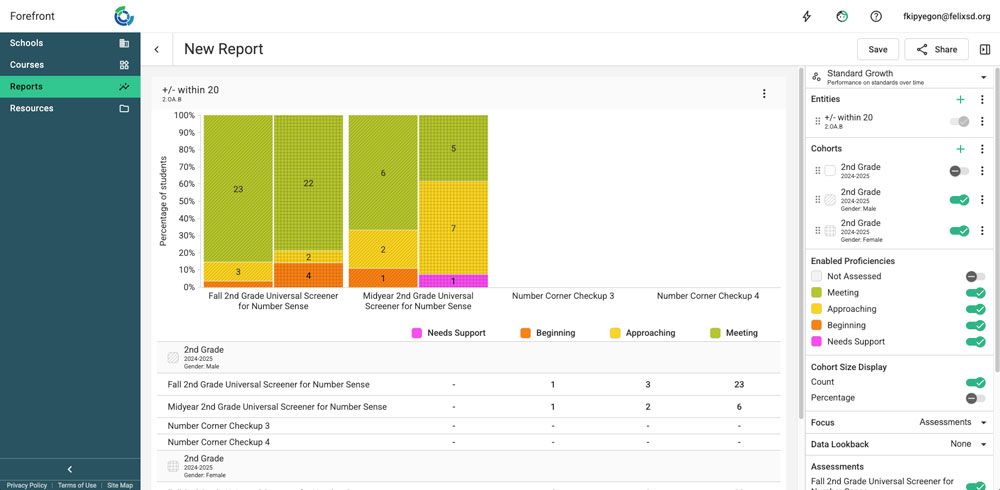The width and height of the screenshot is (1000, 490).
Task: Click the lightning bolt icon in header
Action: [807, 16]
